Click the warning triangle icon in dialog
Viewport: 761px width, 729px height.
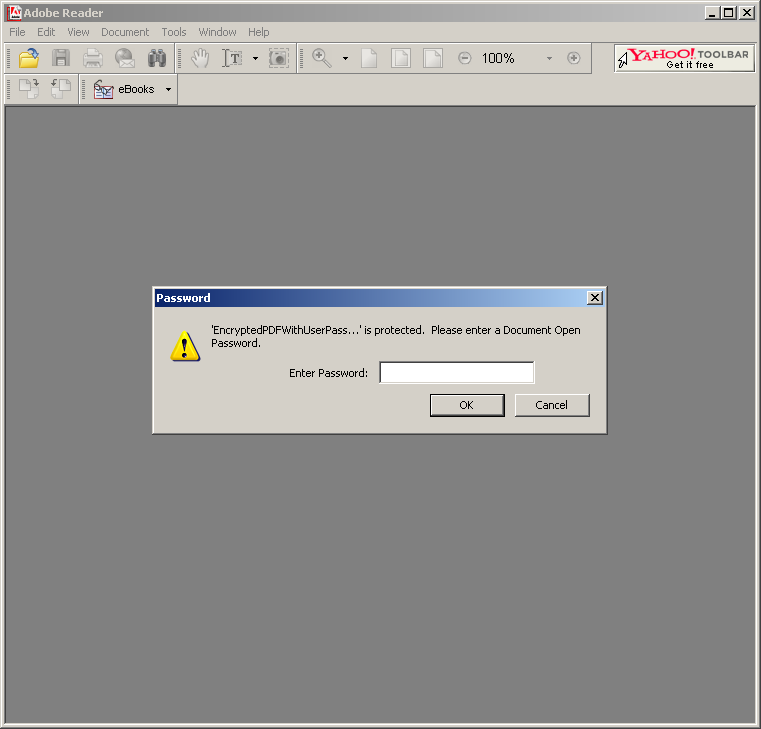(185, 346)
